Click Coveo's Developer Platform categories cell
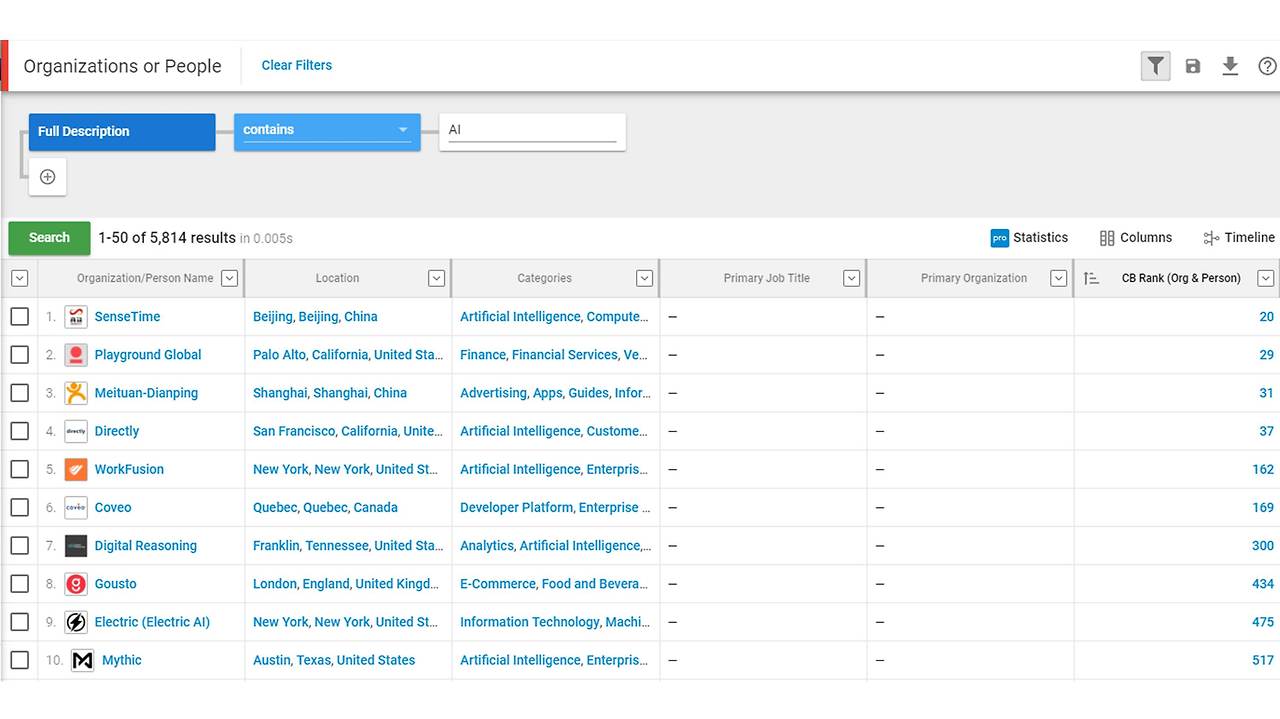This screenshot has height=719, width=1280. pyautogui.click(x=555, y=507)
